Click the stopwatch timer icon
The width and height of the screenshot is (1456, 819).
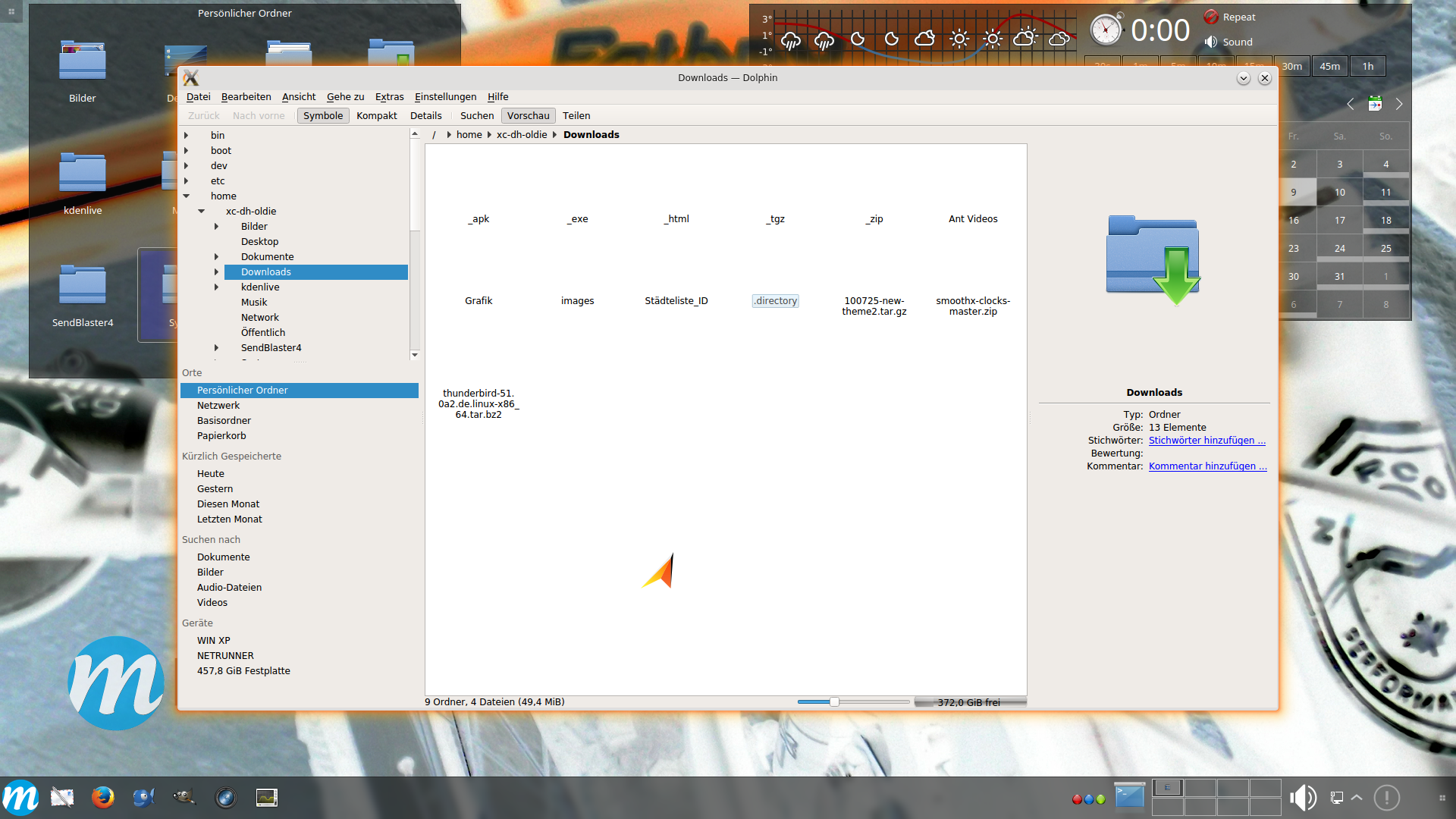coord(1106,30)
